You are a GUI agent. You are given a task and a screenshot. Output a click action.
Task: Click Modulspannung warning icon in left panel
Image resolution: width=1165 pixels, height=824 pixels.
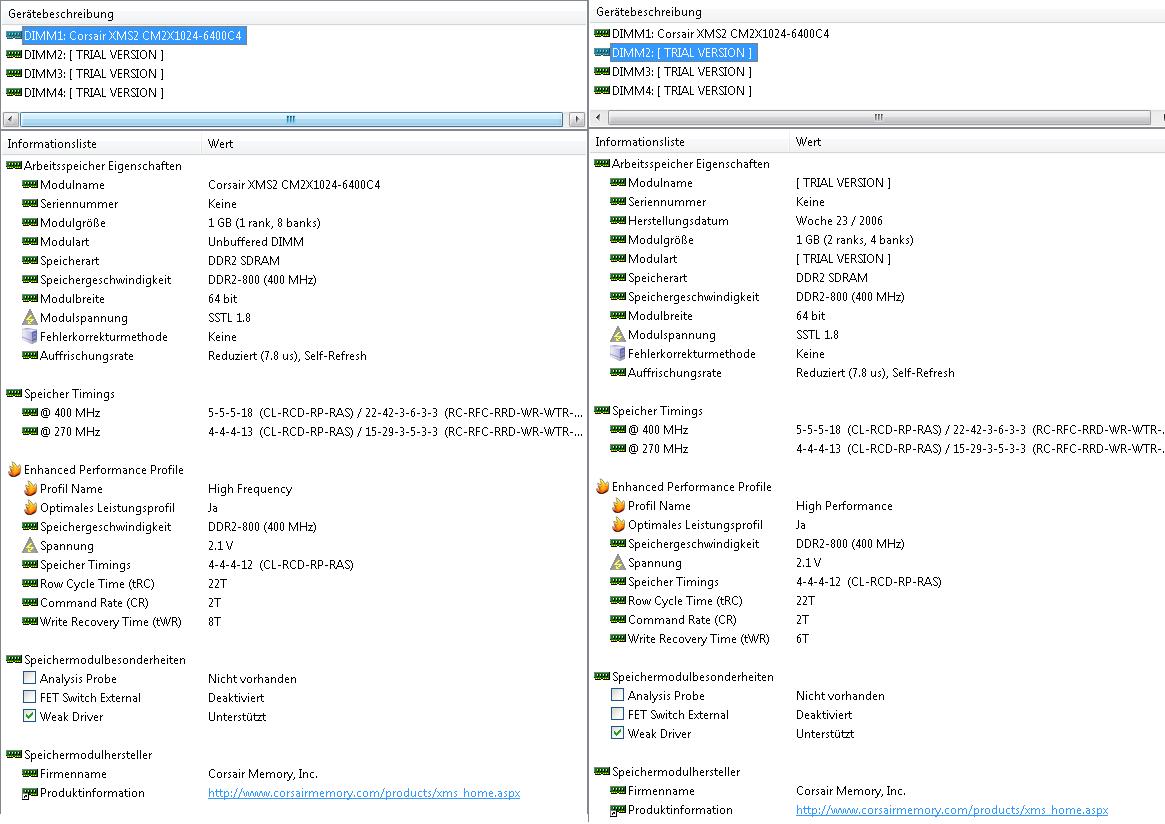click(x=30, y=318)
